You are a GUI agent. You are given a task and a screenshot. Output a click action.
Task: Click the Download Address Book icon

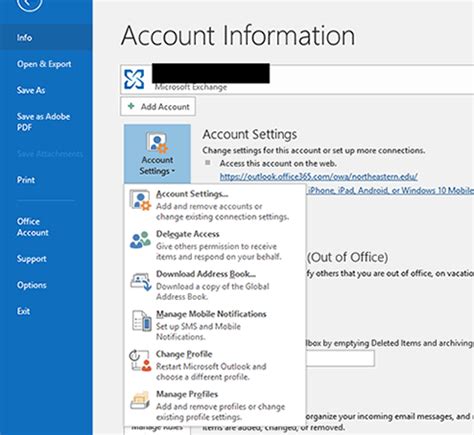pos(140,282)
